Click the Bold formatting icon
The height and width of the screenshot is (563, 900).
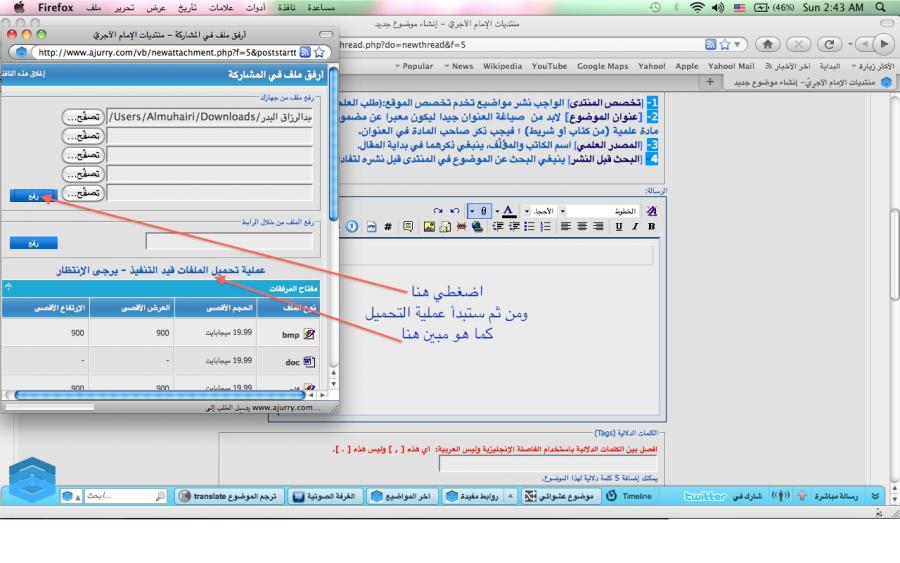pyautogui.click(x=651, y=227)
